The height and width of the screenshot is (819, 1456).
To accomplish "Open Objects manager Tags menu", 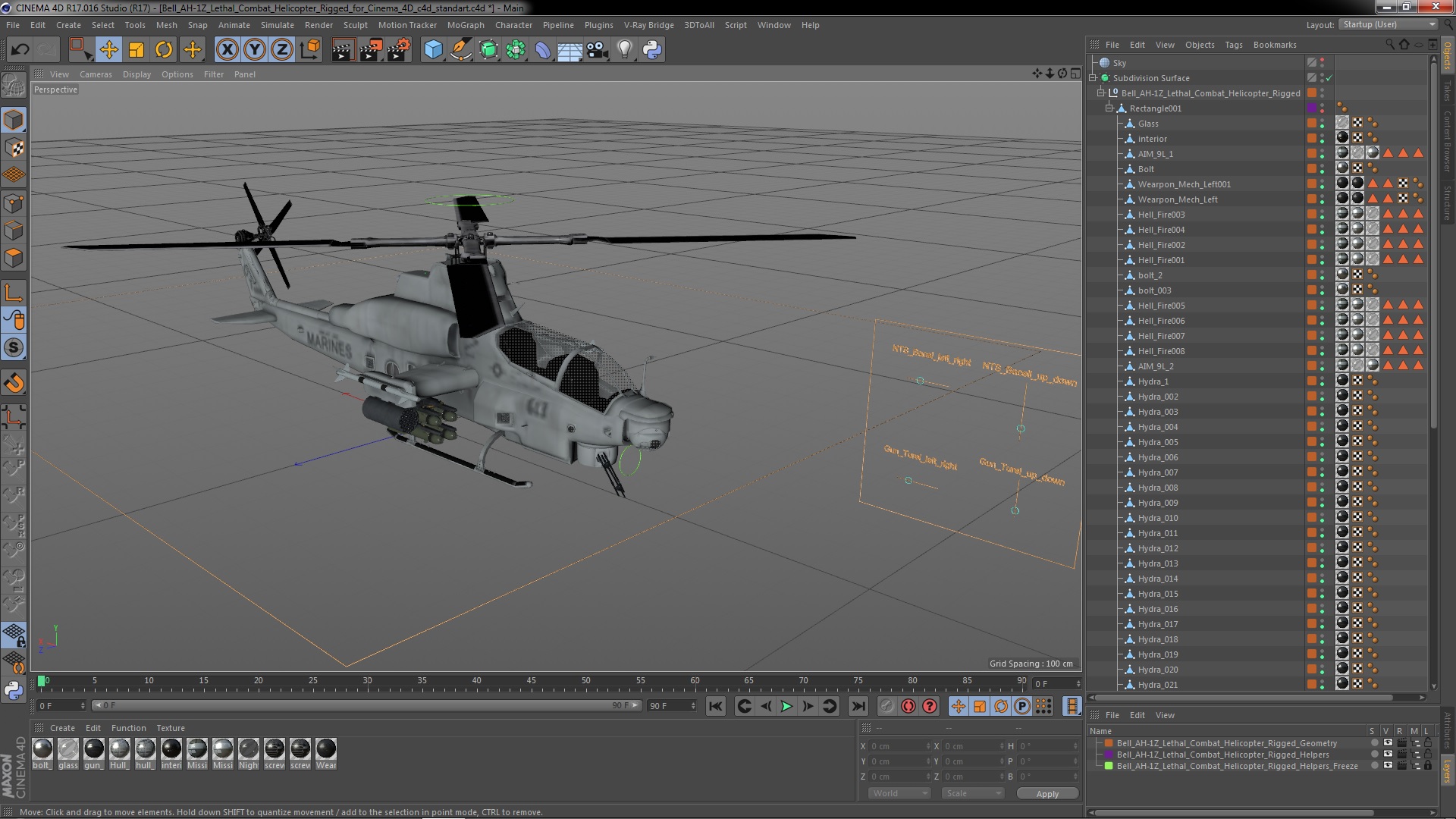I will point(1233,45).
